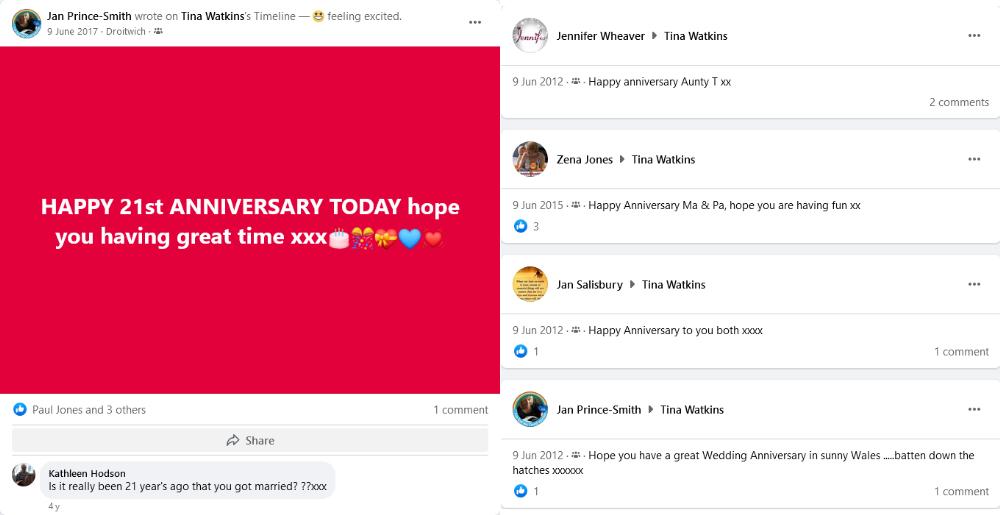Click Jan Prince-Smith's profile picture in the red post
1000x515 pixels.
click(26, 23)
